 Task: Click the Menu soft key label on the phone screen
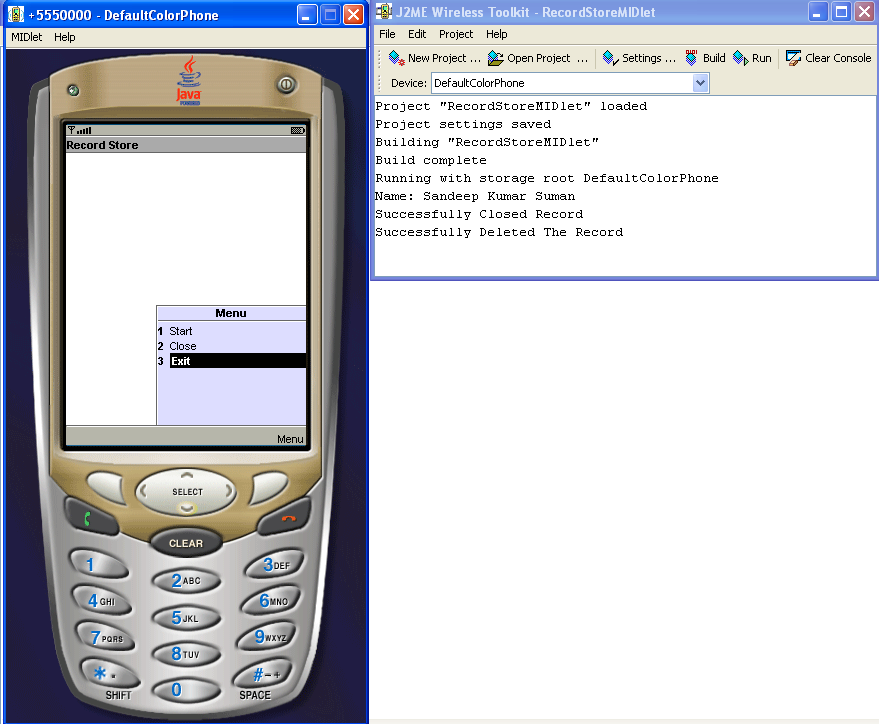click(289, 438)
